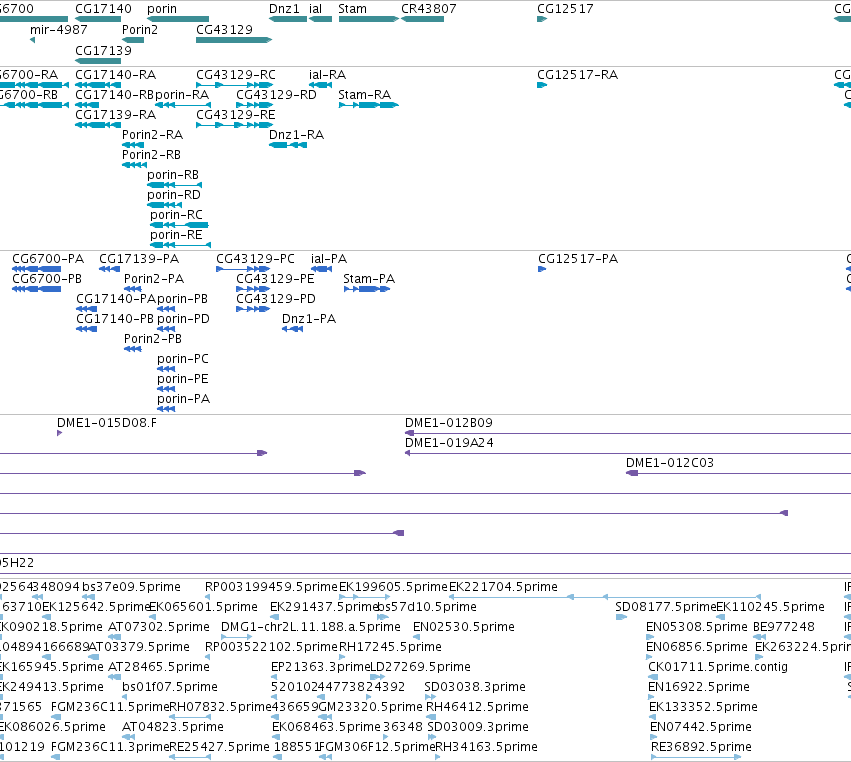Click the CG12517 gene label

coord(565,9)
